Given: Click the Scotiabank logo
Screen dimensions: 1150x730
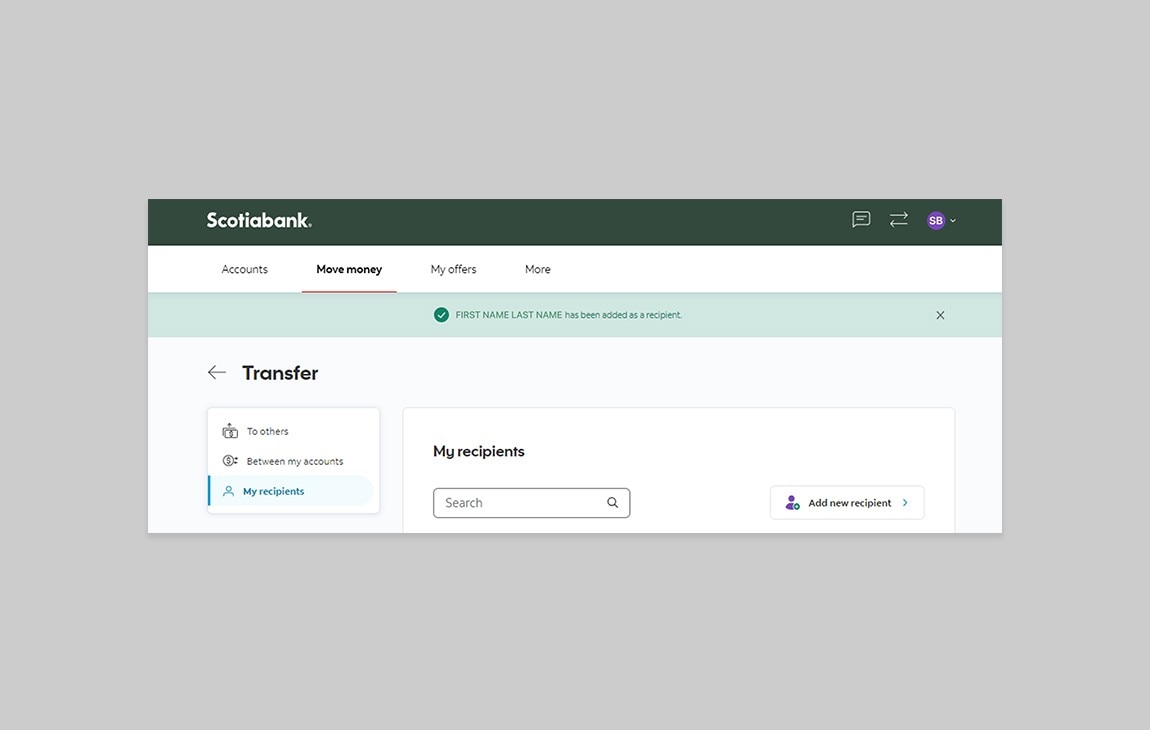Looking at the screenshot, I should 259,220.
